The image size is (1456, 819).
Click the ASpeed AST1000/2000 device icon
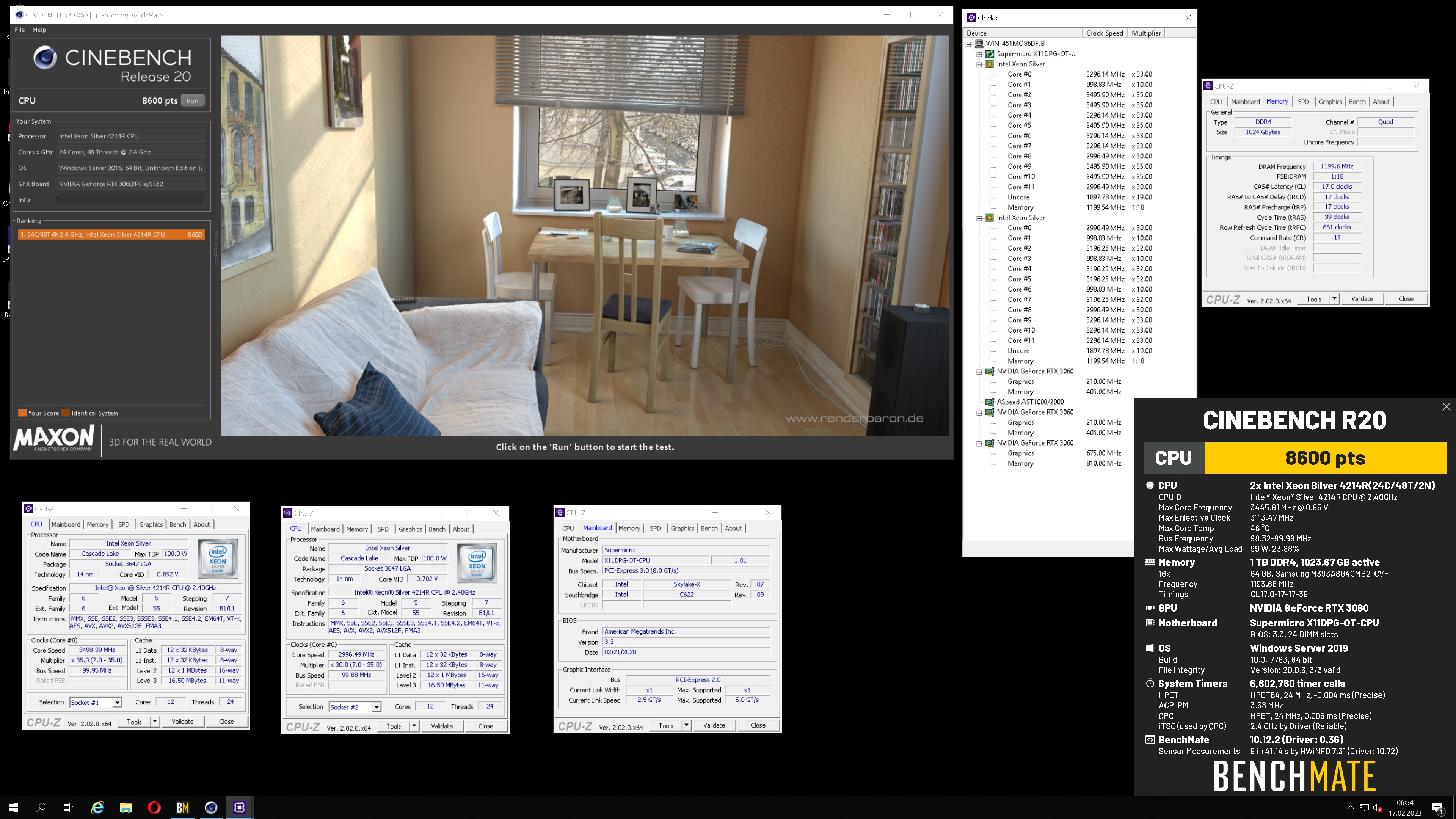tap(990, 402)
